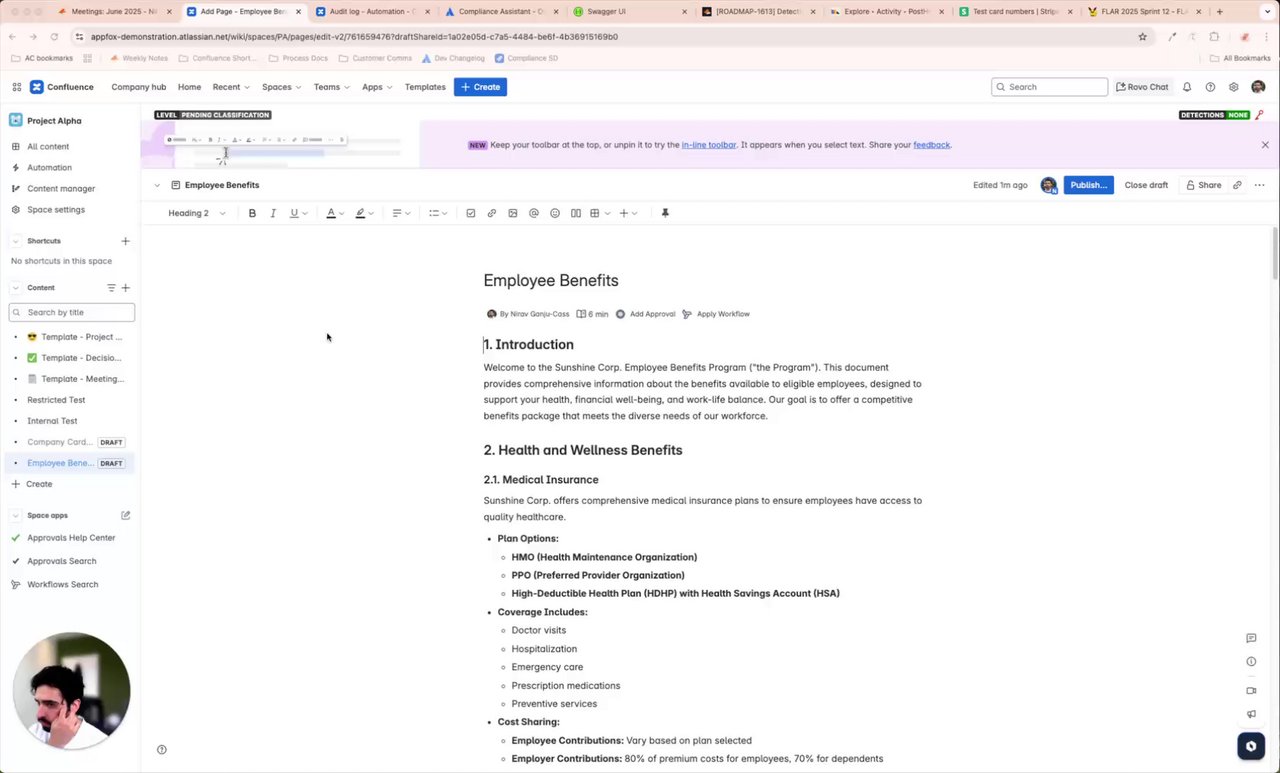Open the insert plus dropdown
Image resolution: width=1280 pixels, height=773 pixels.
[x=628, y=213]
